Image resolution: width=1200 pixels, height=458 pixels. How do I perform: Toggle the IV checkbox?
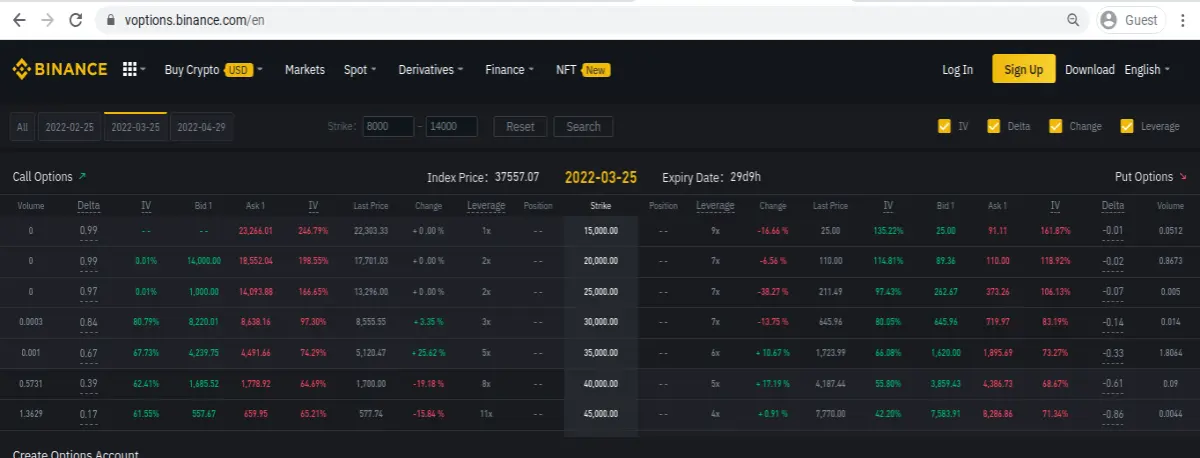coord(944,126)
